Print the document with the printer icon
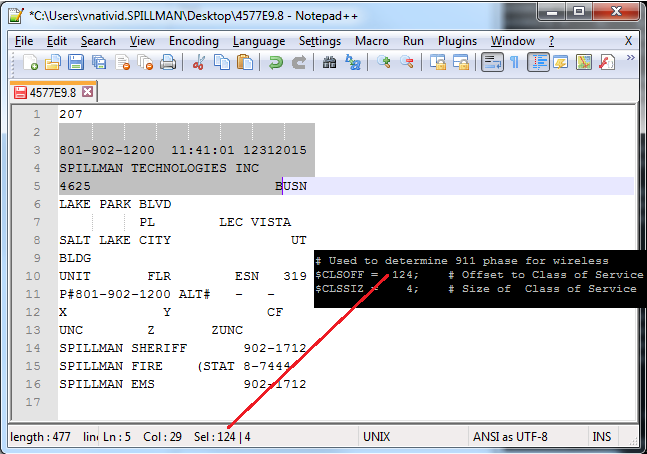The height and width of the screenshot is (454, 647). [168, 63]
